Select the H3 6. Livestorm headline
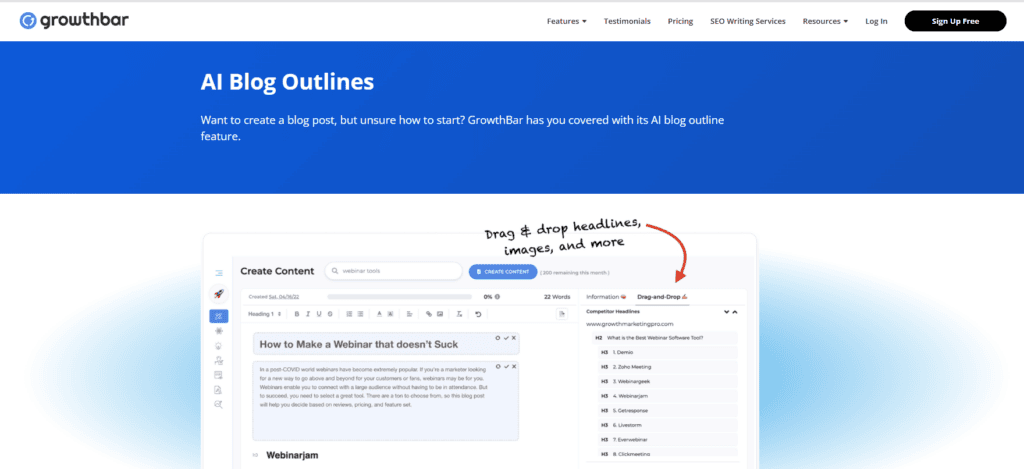This screenshot has height=469, width=1024. click(x=667, y=425)
